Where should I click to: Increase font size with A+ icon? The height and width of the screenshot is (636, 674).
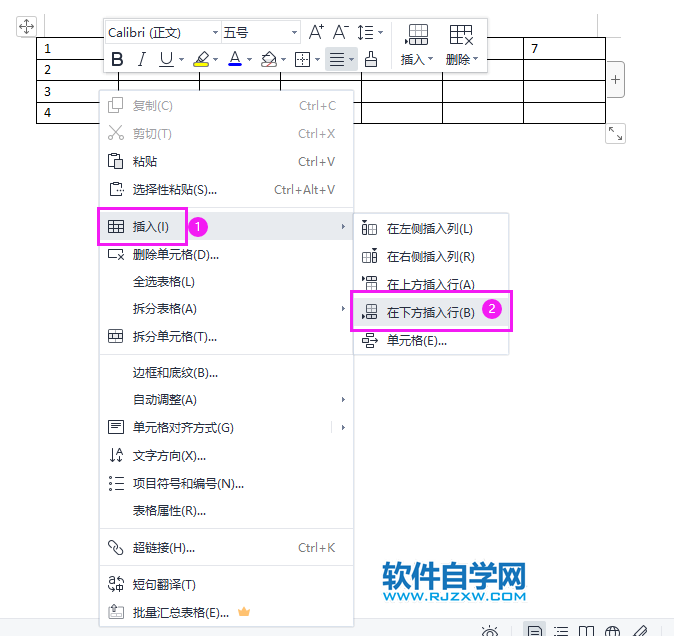click(316, 32)
